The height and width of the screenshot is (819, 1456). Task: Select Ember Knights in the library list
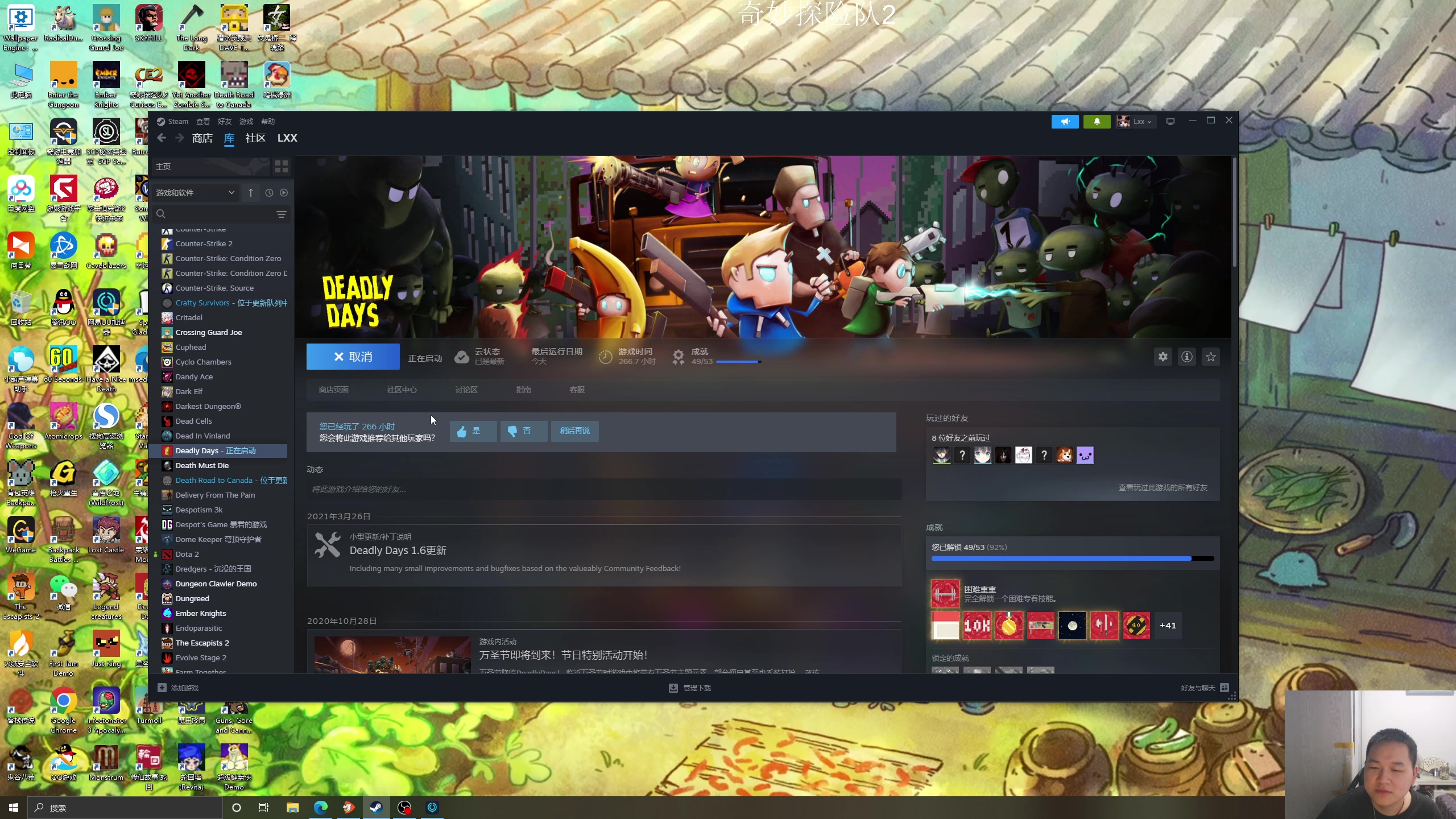tap(219, 613)
